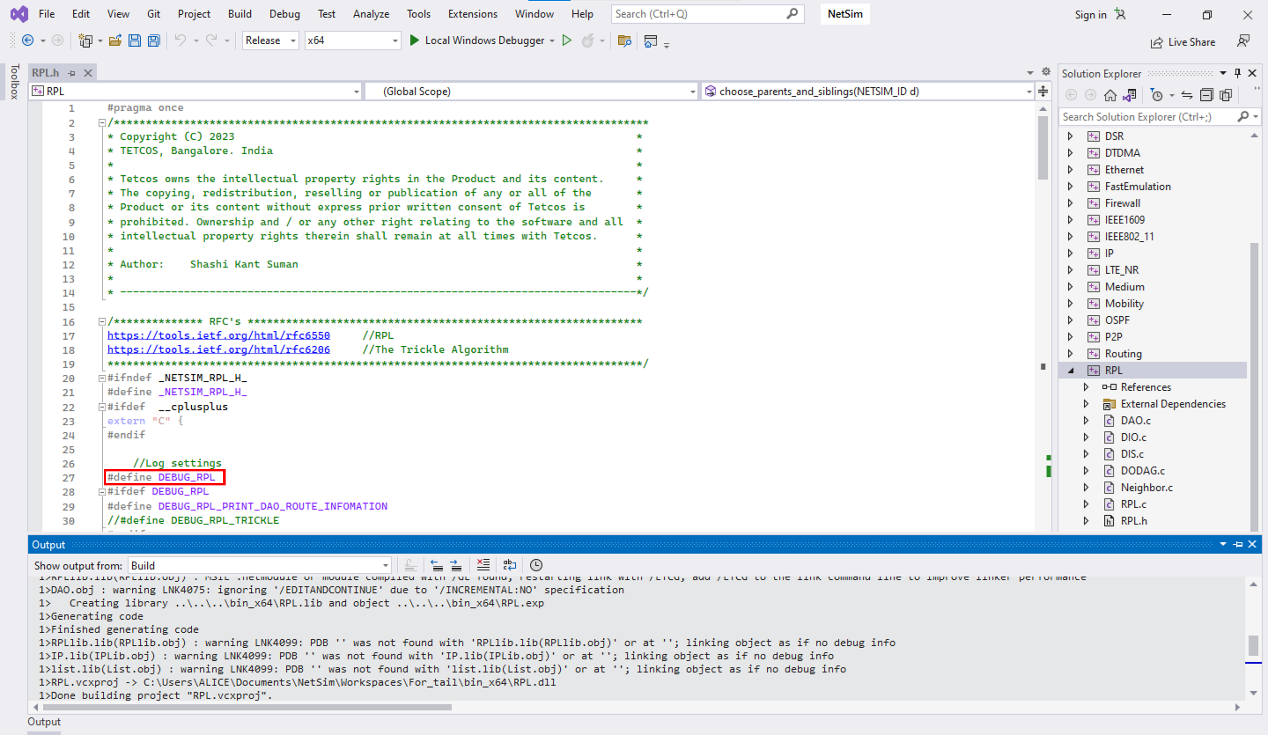Click the Save All toolbar icon
The width and height of the screenshot is (1268, 735).
pyautogui.click(x=154, y=41)
